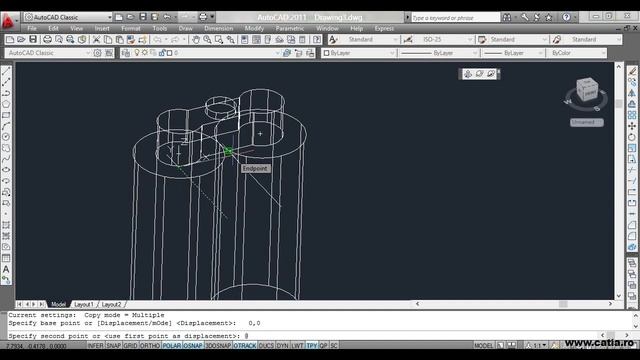Image resolution: width=640 pixels, height=360 pixels.
Task: Click the Help question mark icon
Action: click(x=566, y=17)
